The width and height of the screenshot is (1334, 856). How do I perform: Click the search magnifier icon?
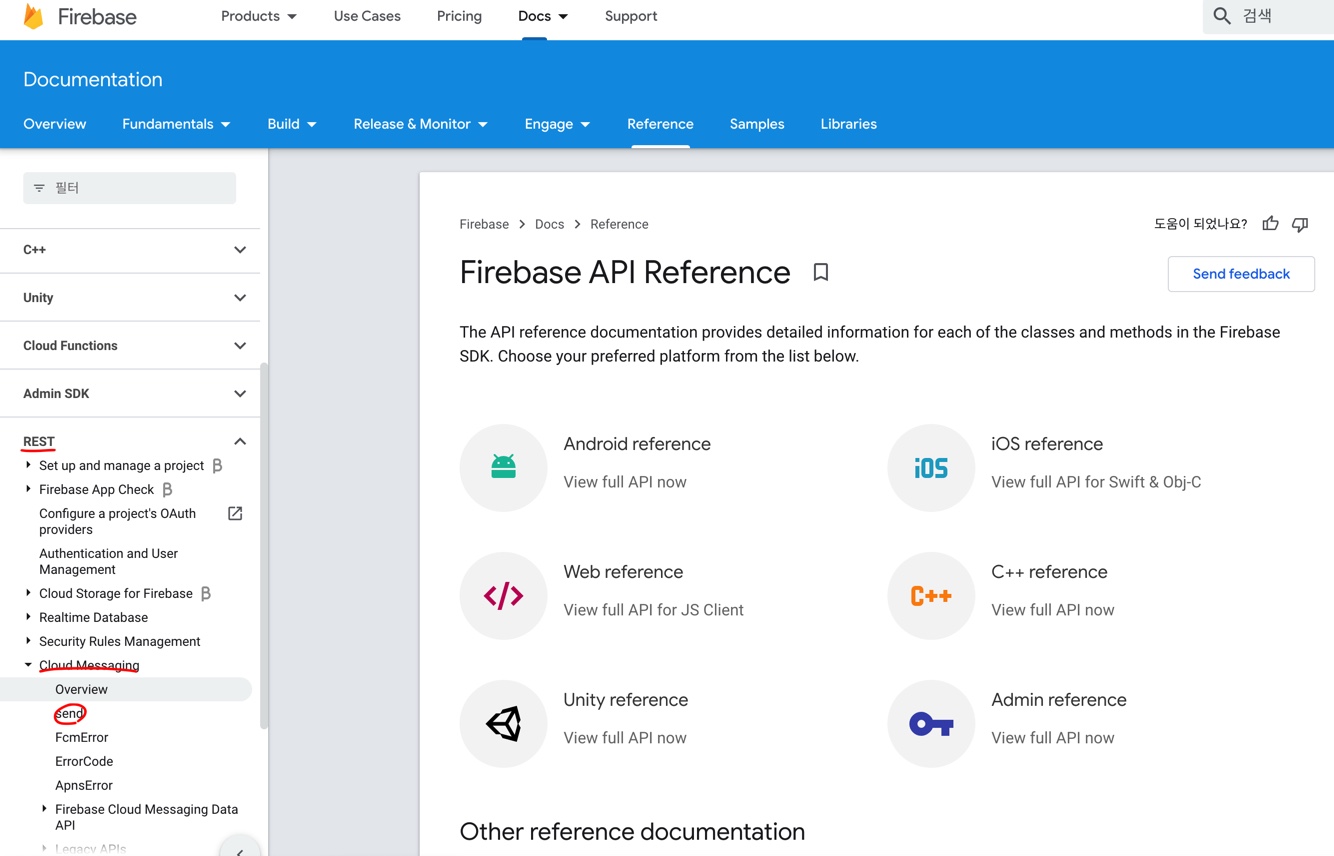point(1222,16)
